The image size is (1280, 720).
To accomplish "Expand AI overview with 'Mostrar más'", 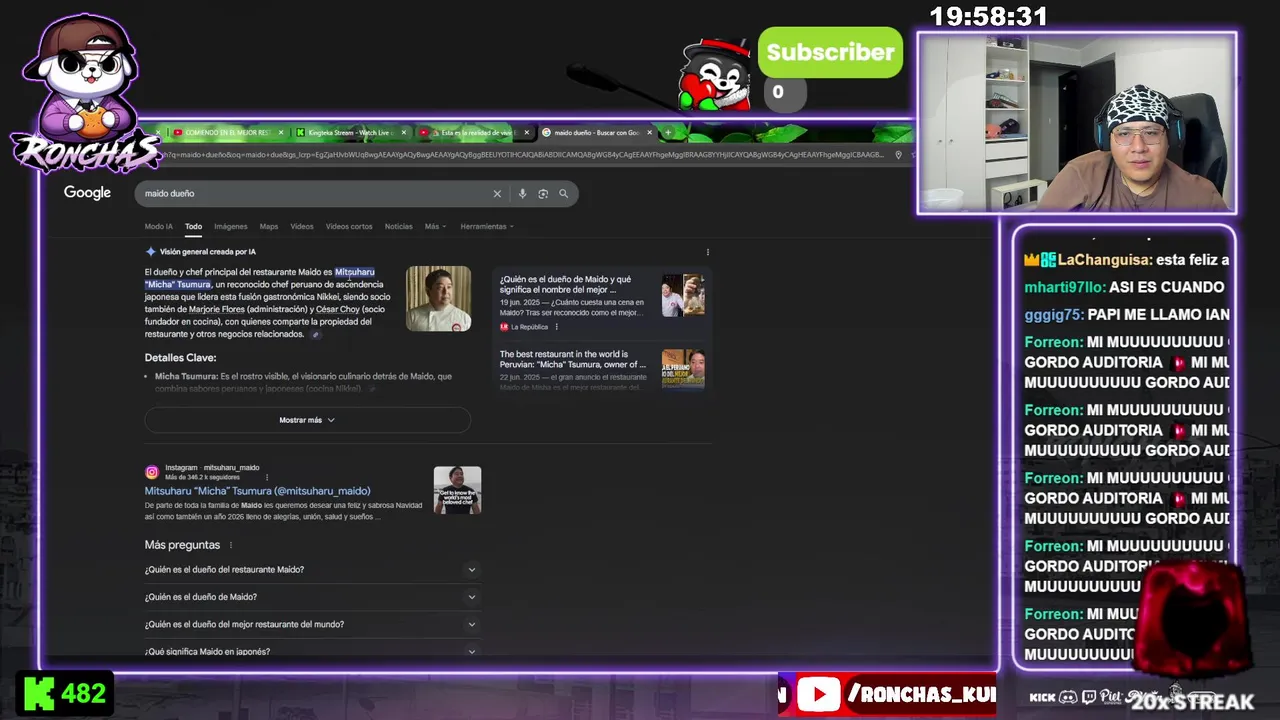I will [307, 420].
